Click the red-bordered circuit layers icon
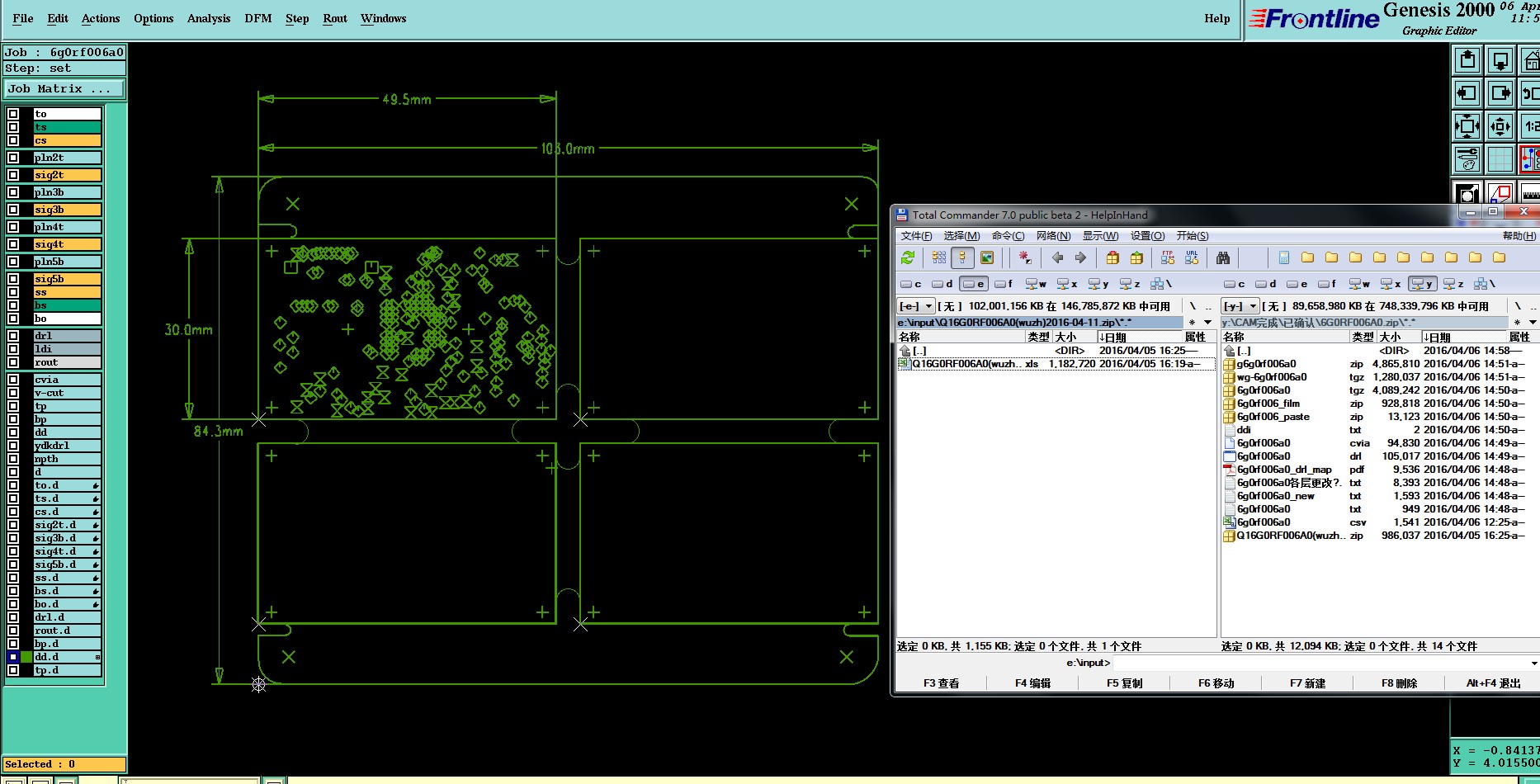This screenshot has width=1540, height=784. [x=1530, y=159]
